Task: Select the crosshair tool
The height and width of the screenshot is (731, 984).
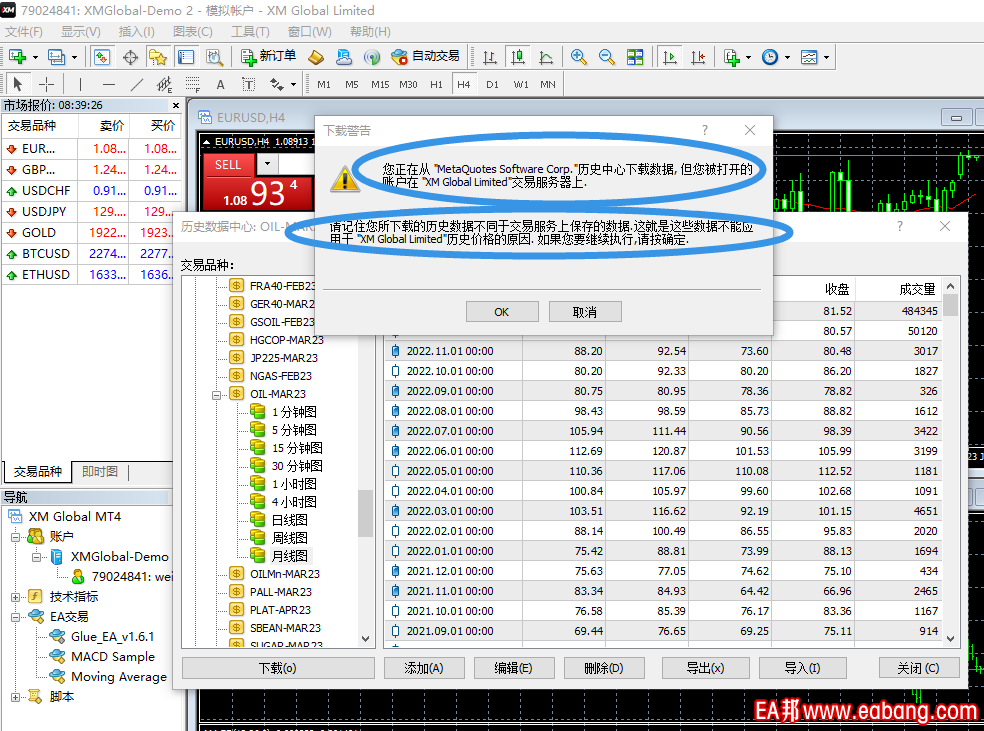Action: coord(46,84)
